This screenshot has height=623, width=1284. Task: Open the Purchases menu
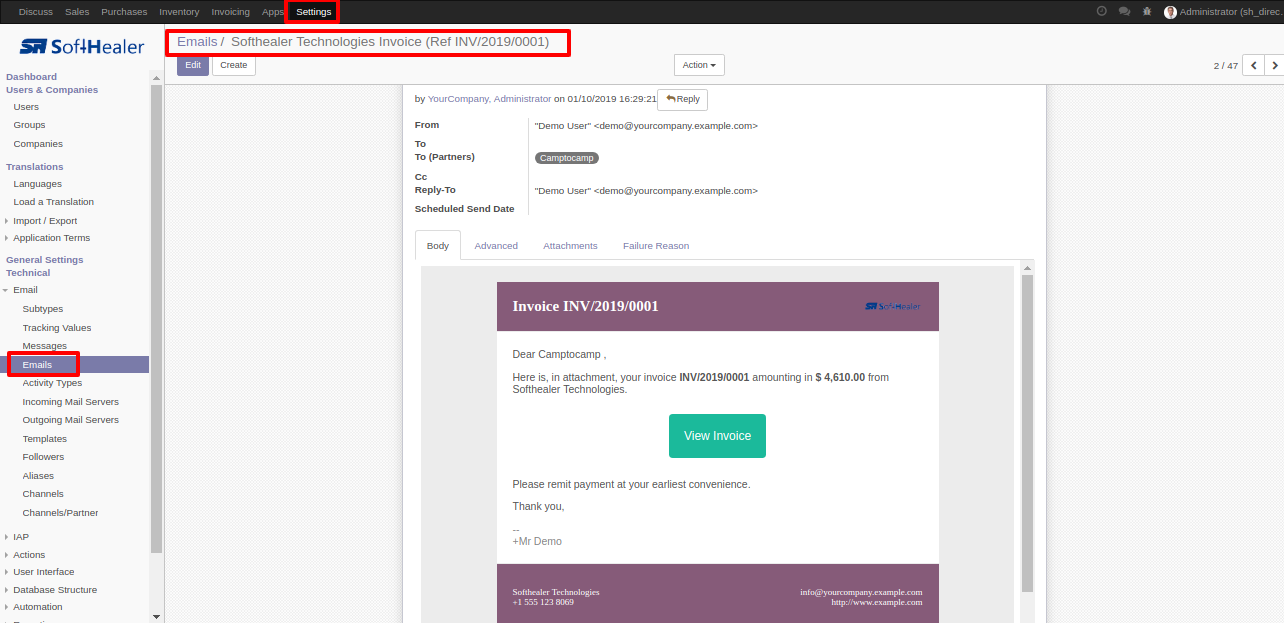pyautogui.click(x=124, y=12)
